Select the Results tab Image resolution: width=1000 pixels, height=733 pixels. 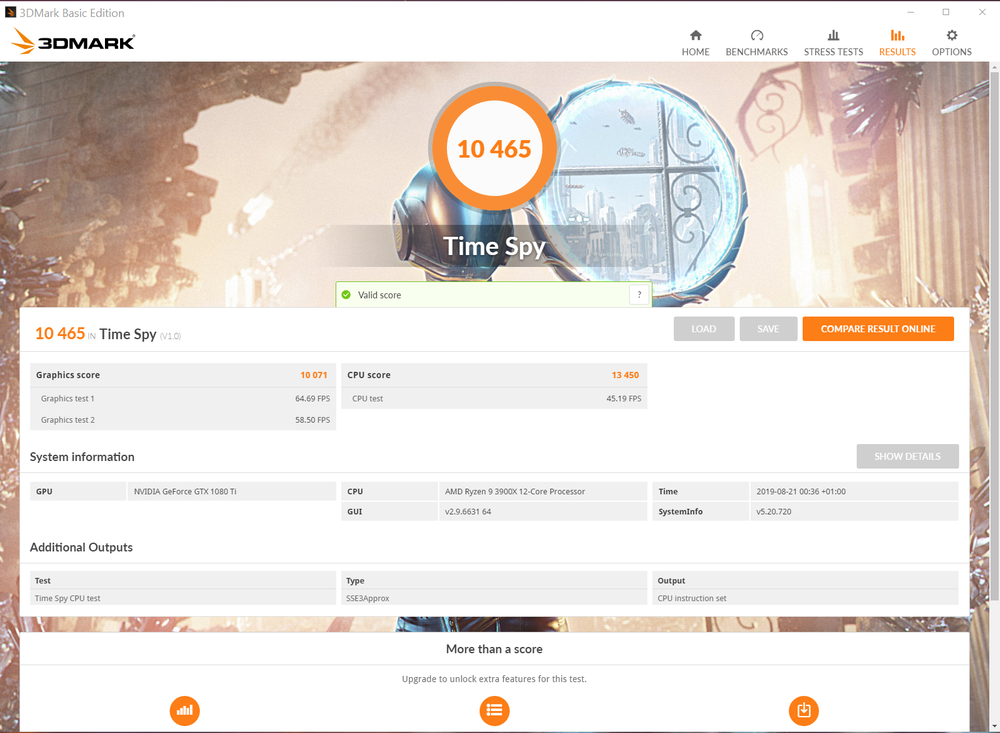(x=897, y=43)
